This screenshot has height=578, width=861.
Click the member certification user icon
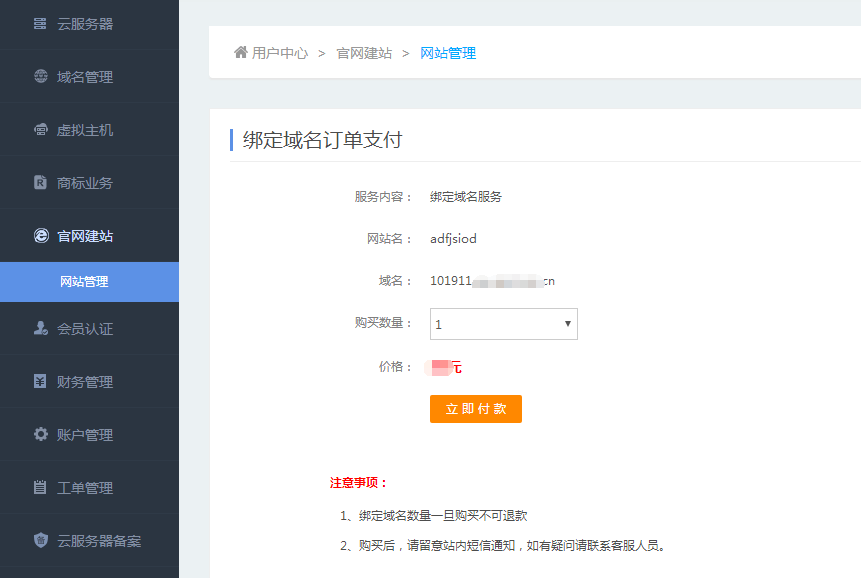tap(40, 328)
